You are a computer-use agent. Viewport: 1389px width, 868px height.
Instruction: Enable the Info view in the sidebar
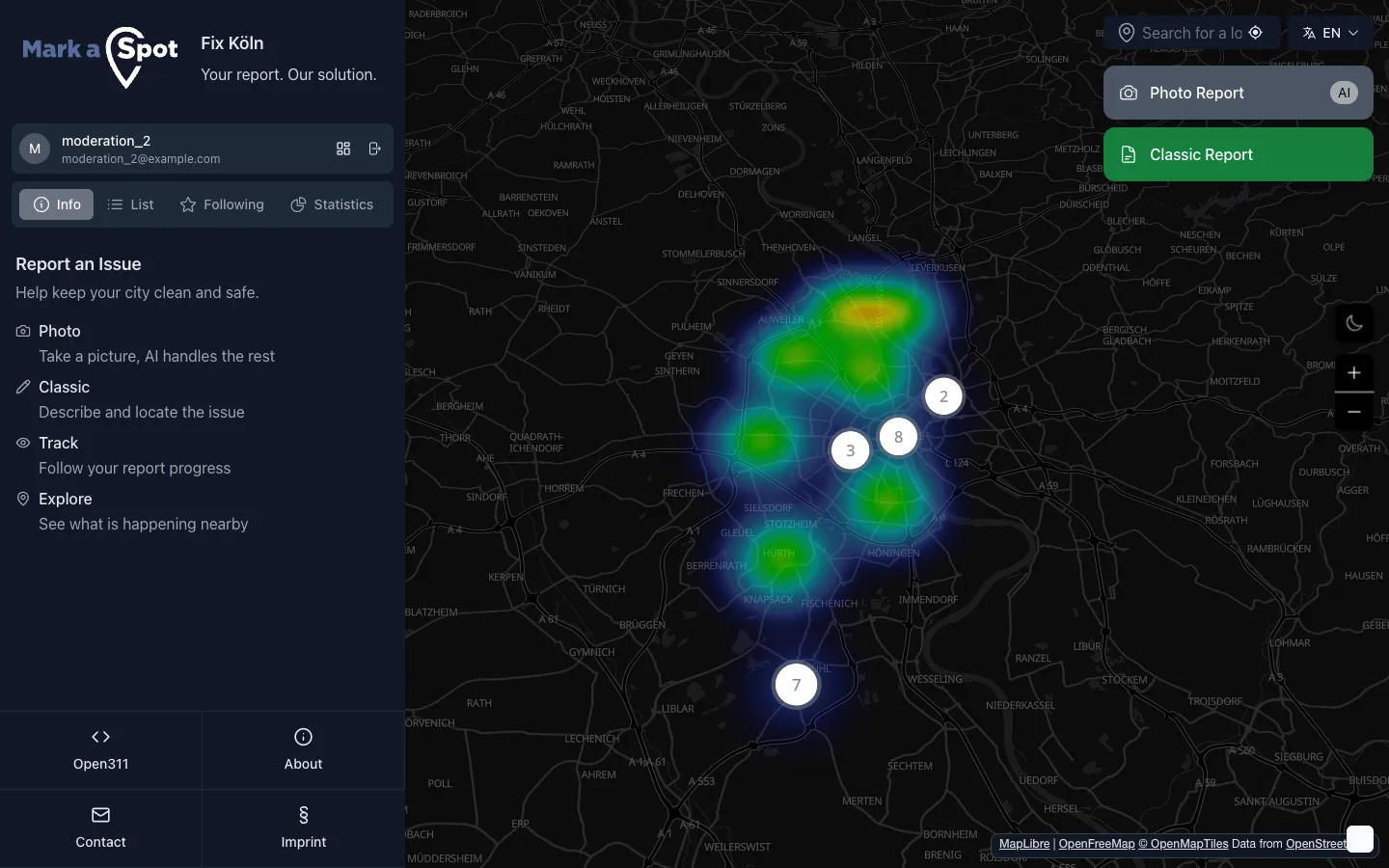pyautogui.click(x=56, y=204)
